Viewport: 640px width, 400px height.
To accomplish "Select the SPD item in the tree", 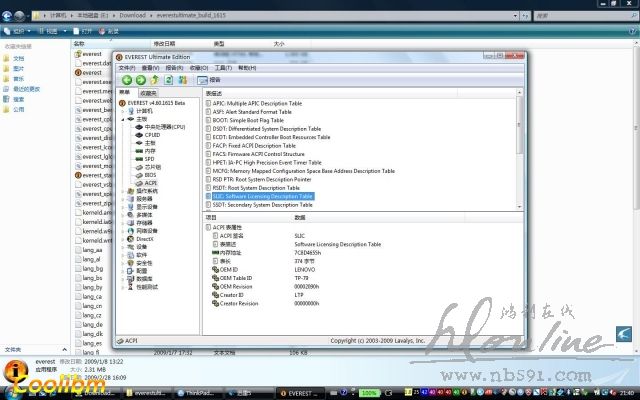I will click(149, 158).
